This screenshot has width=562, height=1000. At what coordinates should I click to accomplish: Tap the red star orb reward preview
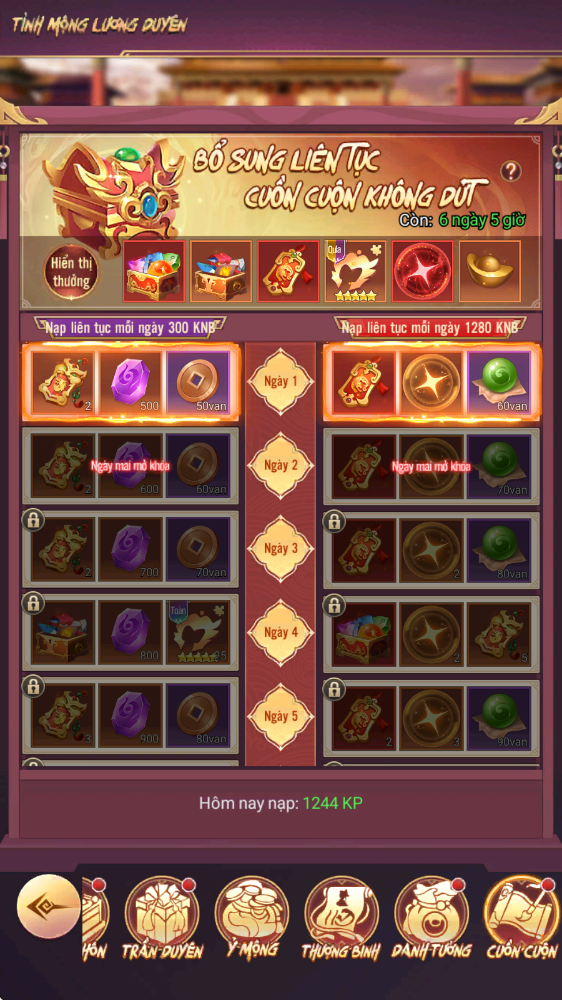[422, 271]
